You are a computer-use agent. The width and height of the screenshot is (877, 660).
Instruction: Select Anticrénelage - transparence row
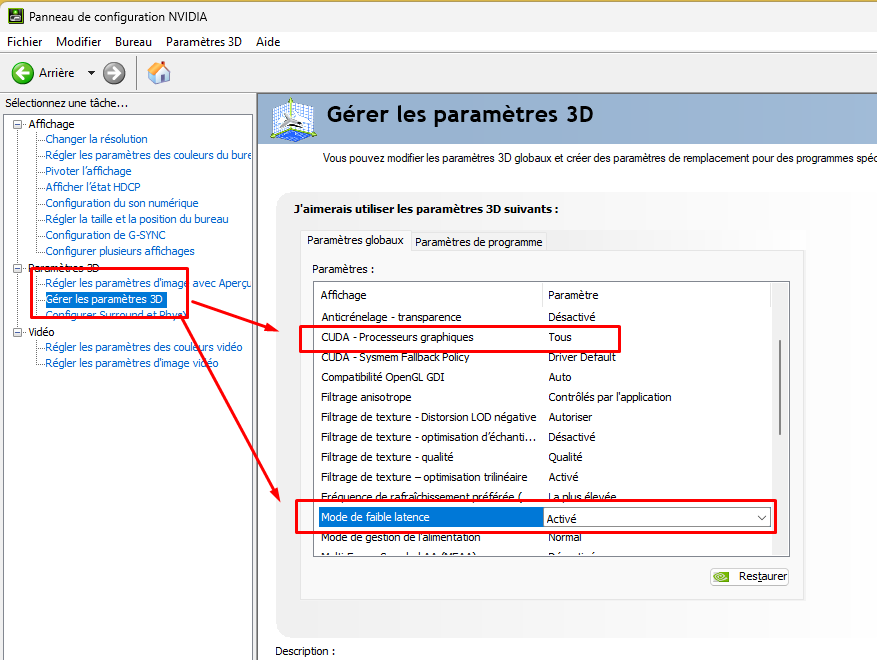pos(544,317)
